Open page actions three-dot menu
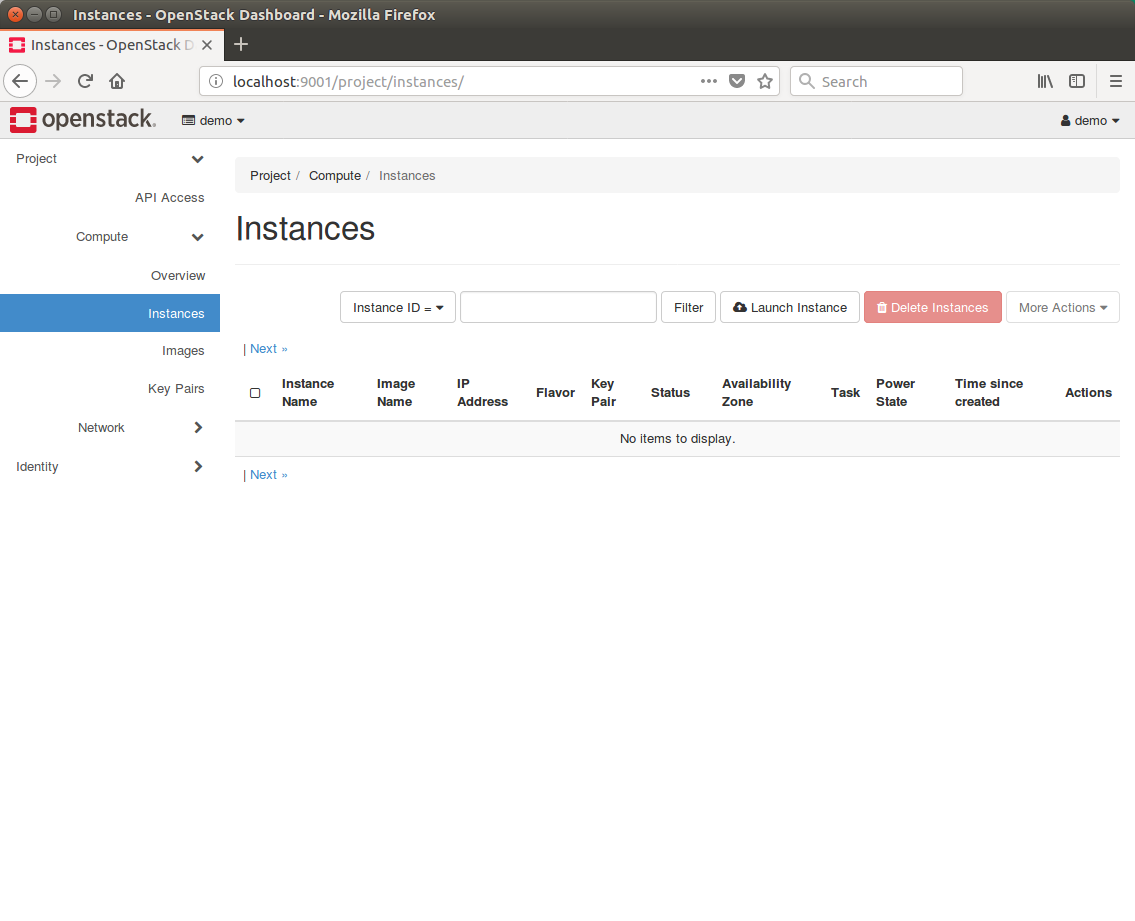 click(x=709, y=81)
